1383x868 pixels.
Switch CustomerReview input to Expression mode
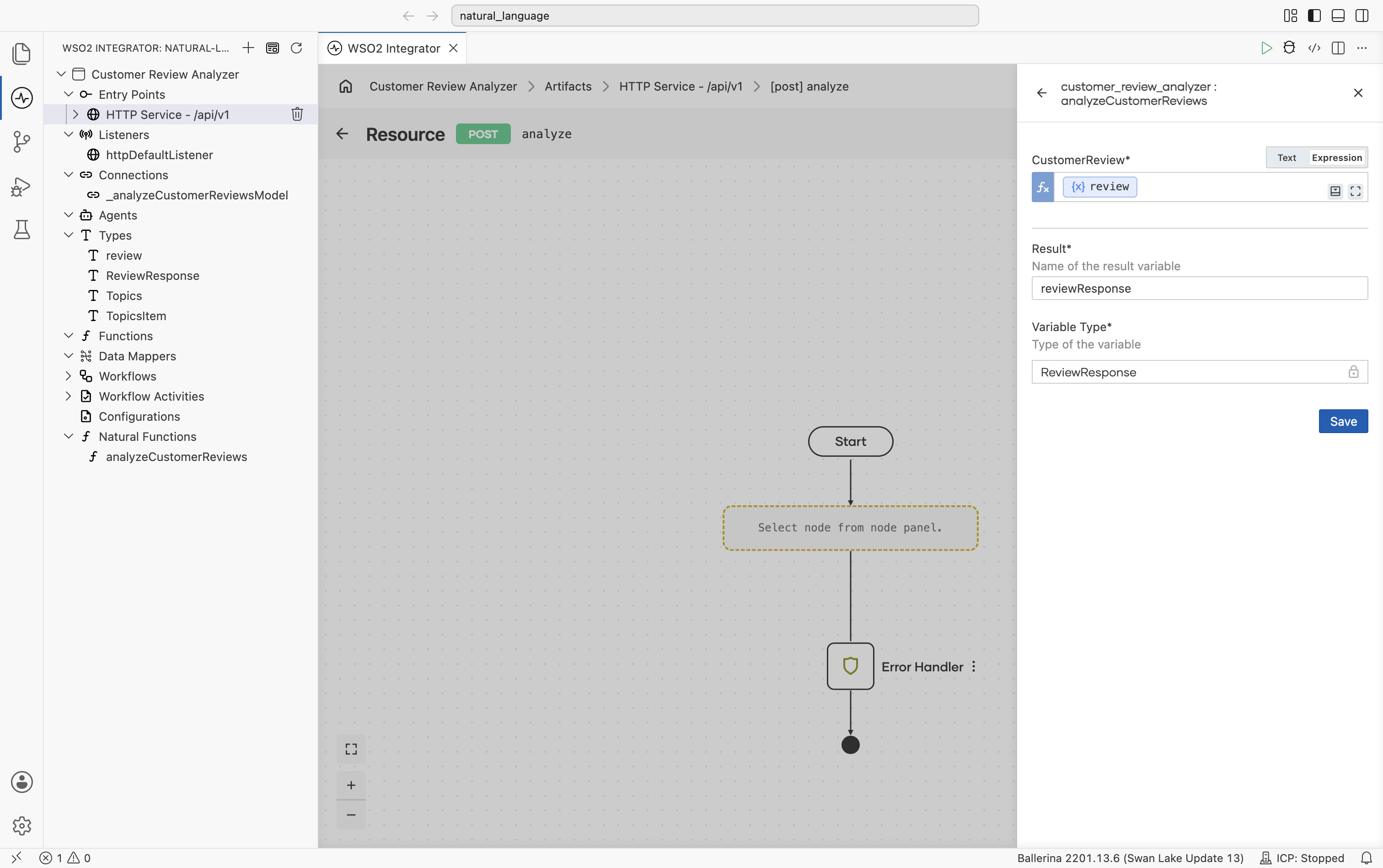1336,157
